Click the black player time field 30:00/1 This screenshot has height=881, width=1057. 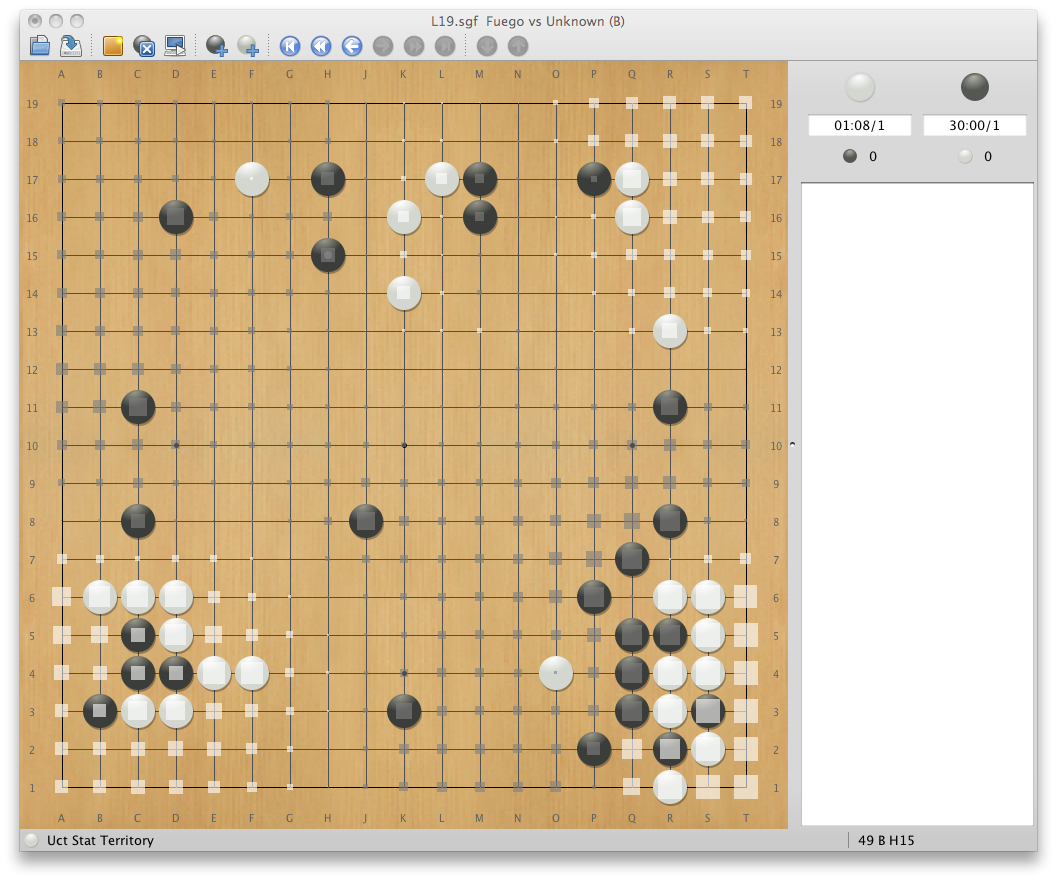point(974,126)
